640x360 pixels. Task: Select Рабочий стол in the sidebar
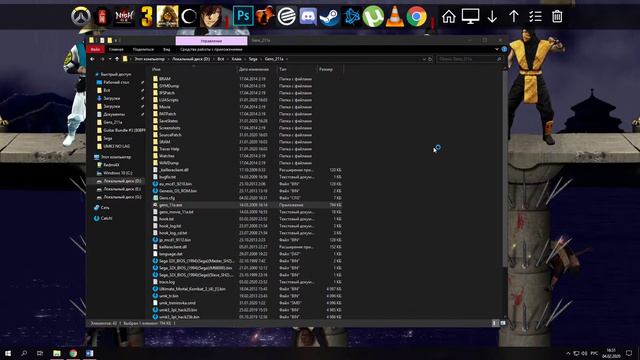click(116, 82)
